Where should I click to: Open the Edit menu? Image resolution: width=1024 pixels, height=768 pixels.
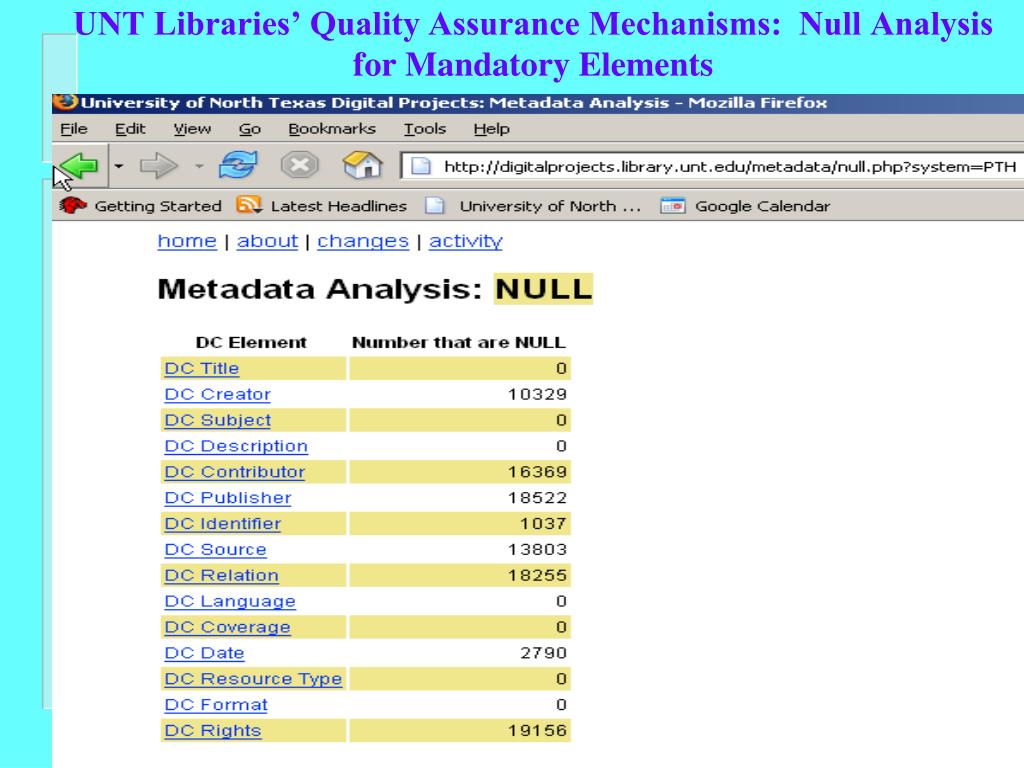click(130, 129)
